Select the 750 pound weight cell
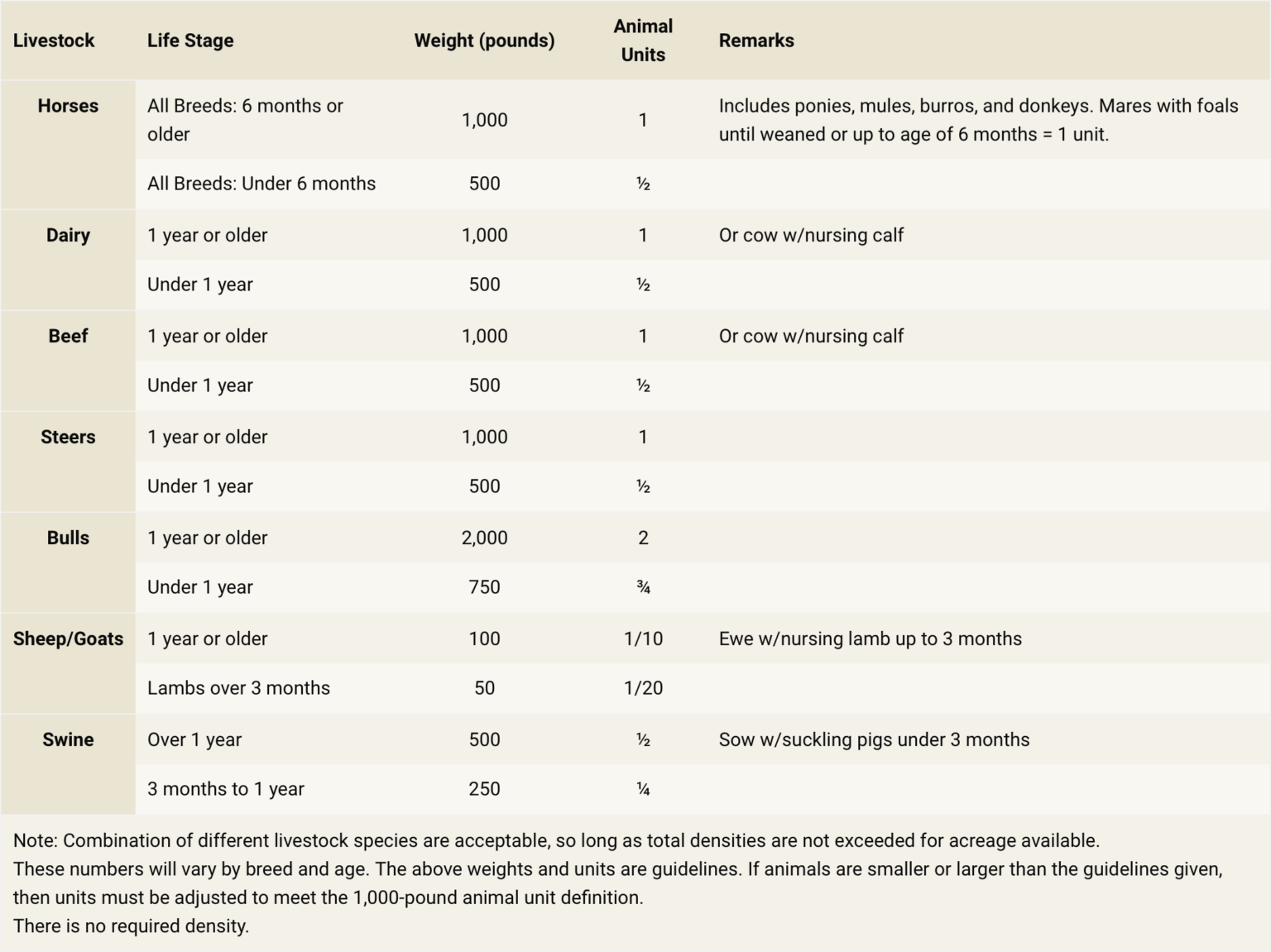The image size is (1271, 952). pos(484,587)
